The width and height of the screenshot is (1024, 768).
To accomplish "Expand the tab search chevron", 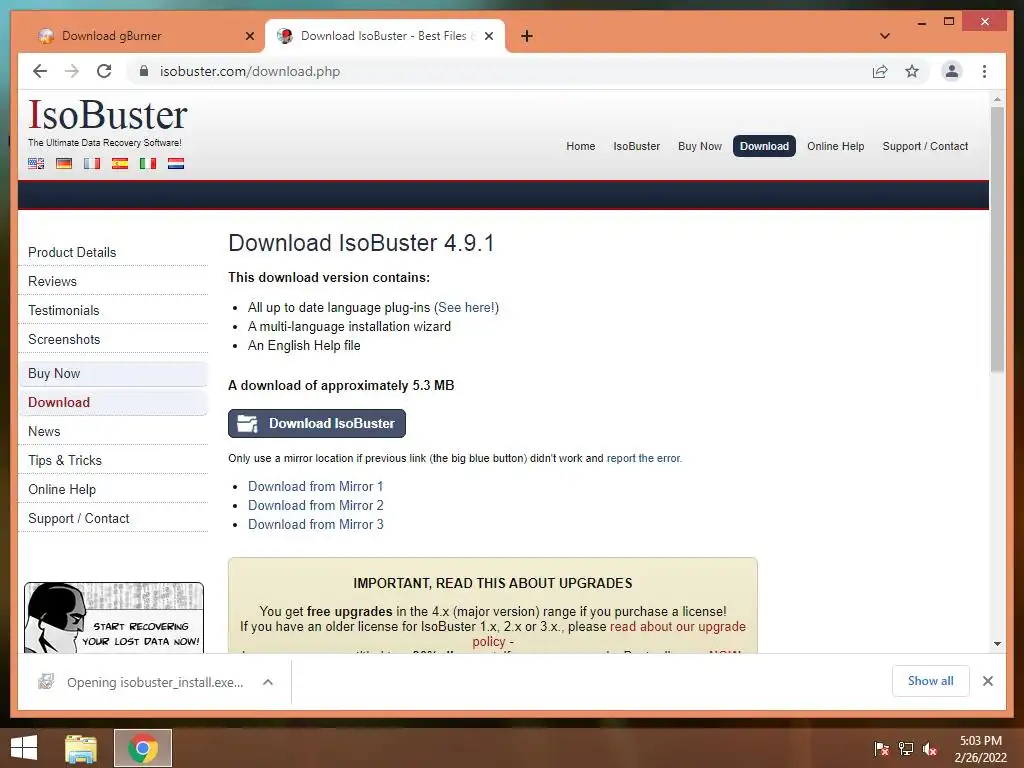I will point(885,36).
